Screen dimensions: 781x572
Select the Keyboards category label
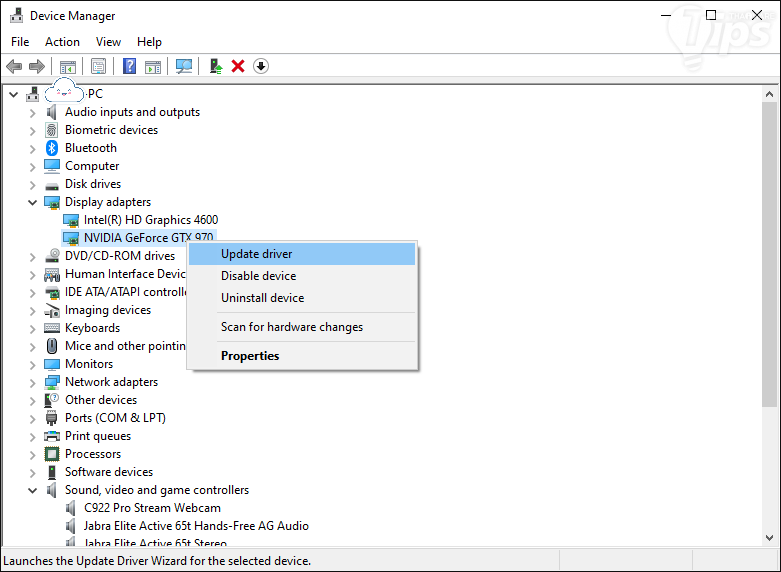coord(93,328)
